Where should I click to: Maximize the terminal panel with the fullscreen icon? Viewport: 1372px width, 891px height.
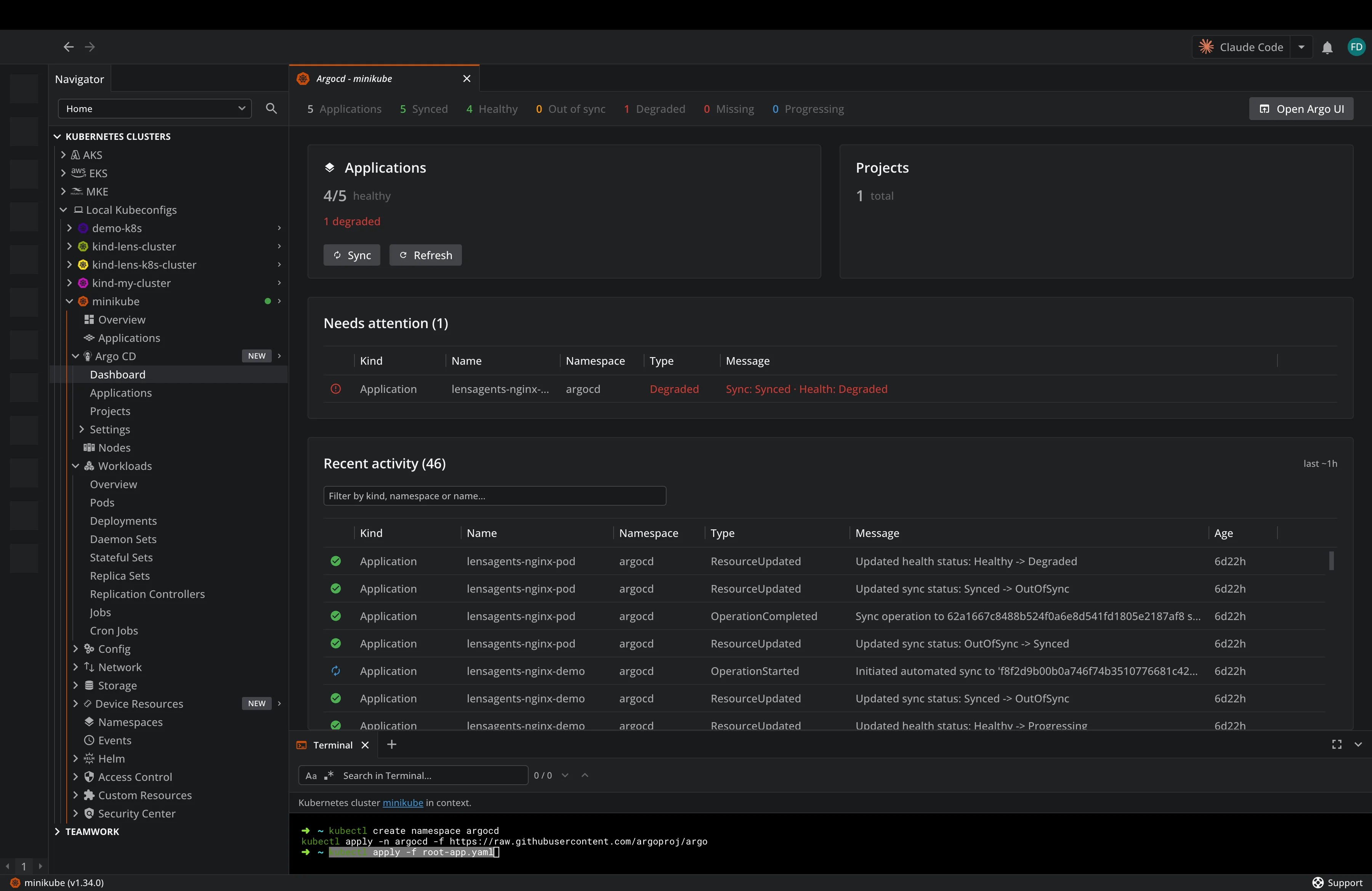point(1336,745)
